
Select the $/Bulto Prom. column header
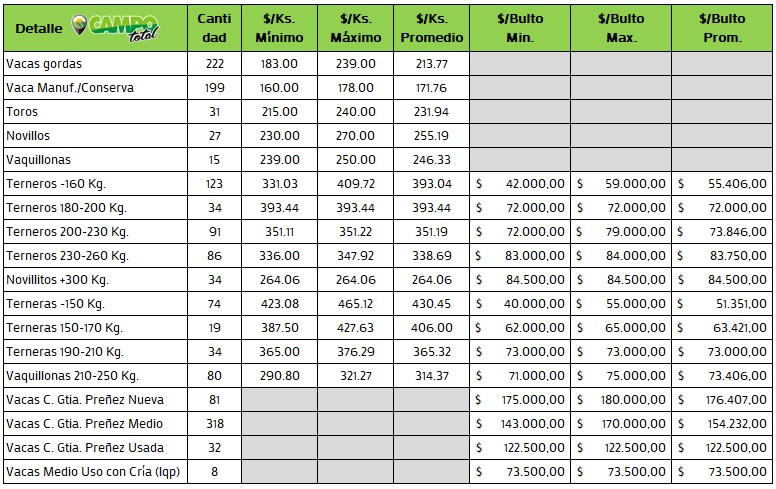tap(721, 28)
